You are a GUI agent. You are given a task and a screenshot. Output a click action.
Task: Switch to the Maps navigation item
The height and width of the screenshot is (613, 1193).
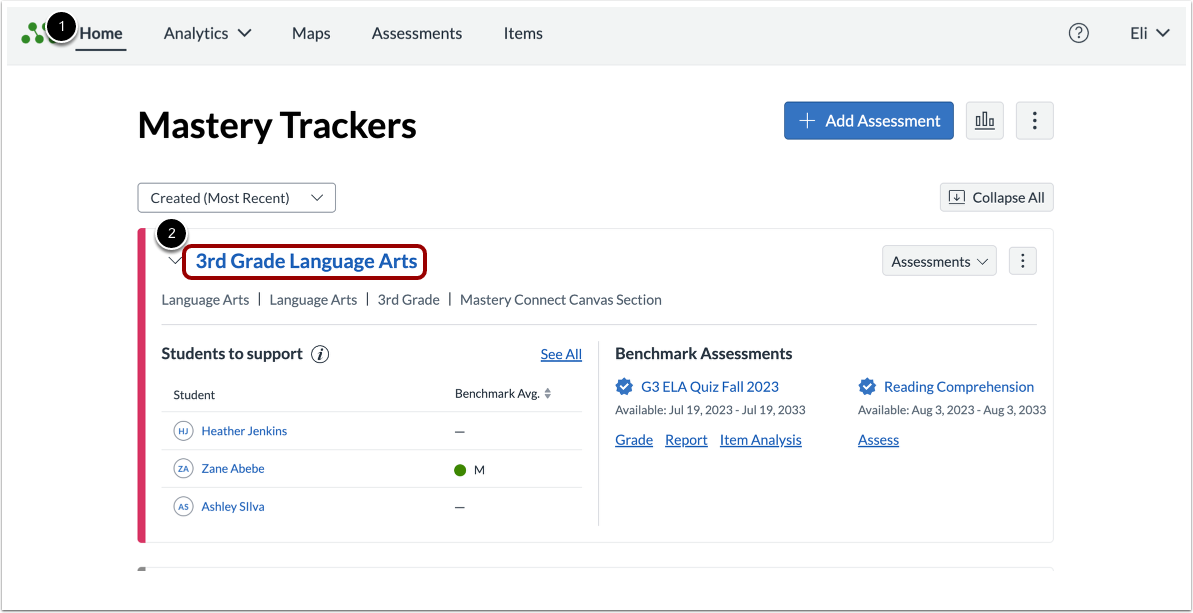click(x=310, y=33)
